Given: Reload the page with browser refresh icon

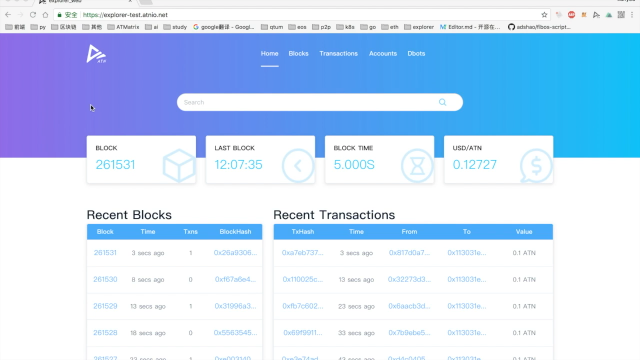Looking at the screenshot, I should point(33,15).
